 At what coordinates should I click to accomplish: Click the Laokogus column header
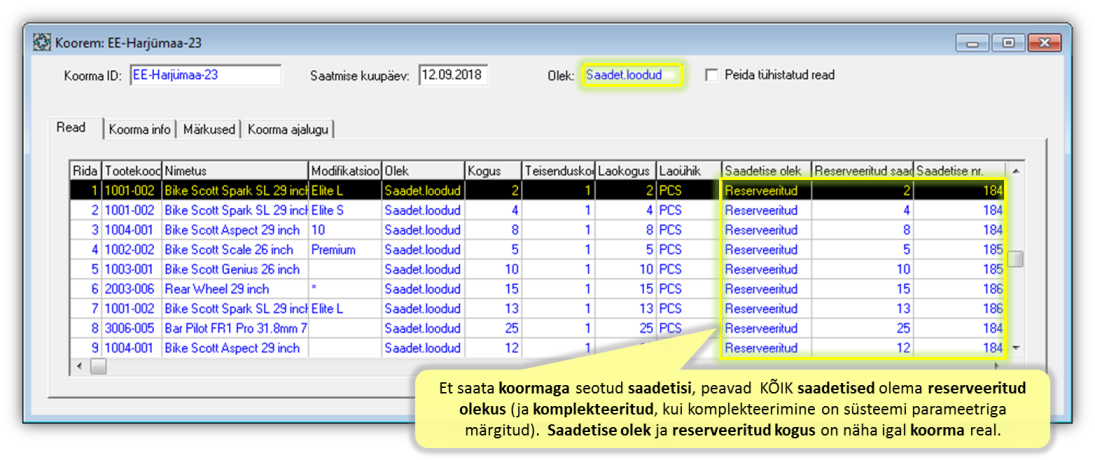[x=626, y=171]
